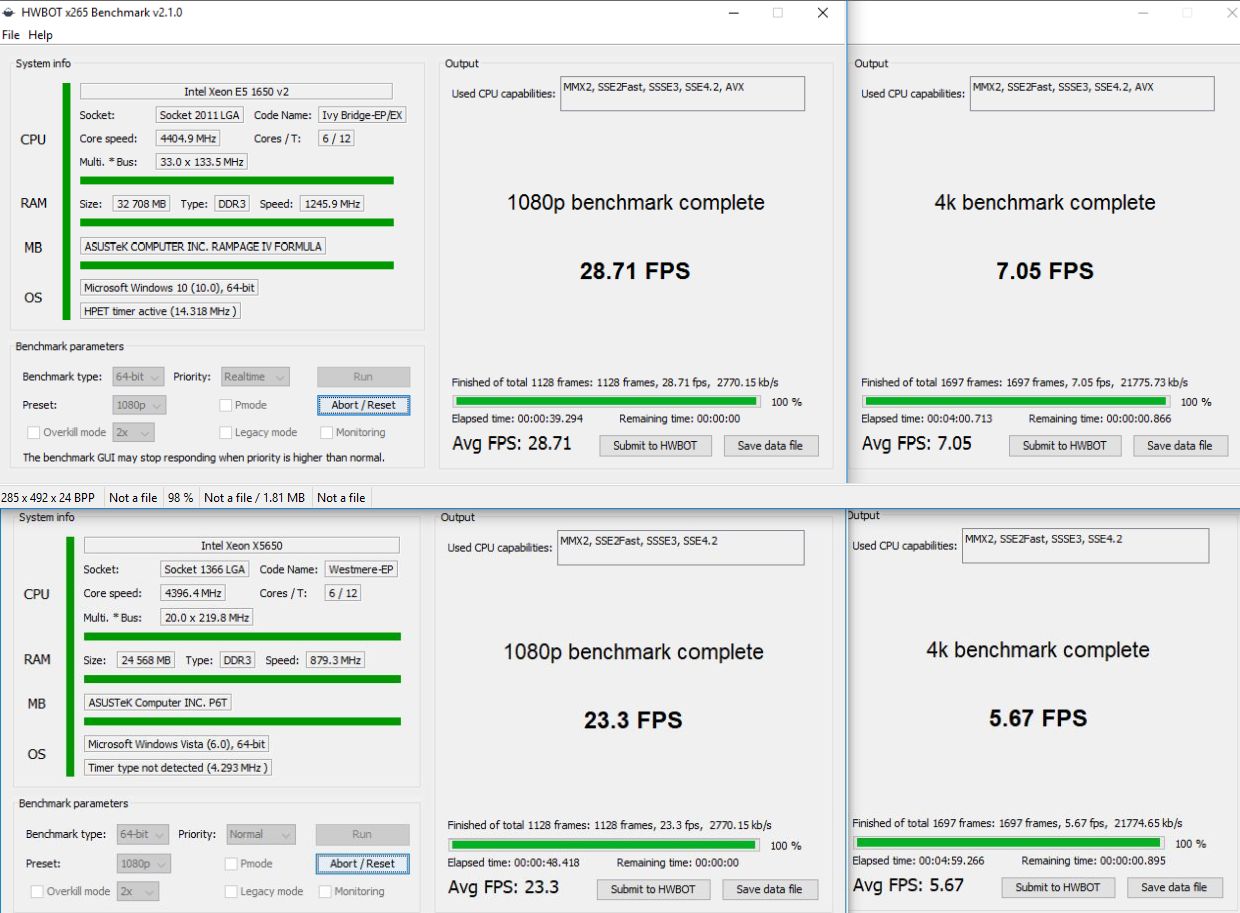Select the Ivy Bridge-EP/EX code name
This screenshot has height=913, width=1240.
point(362,115)
